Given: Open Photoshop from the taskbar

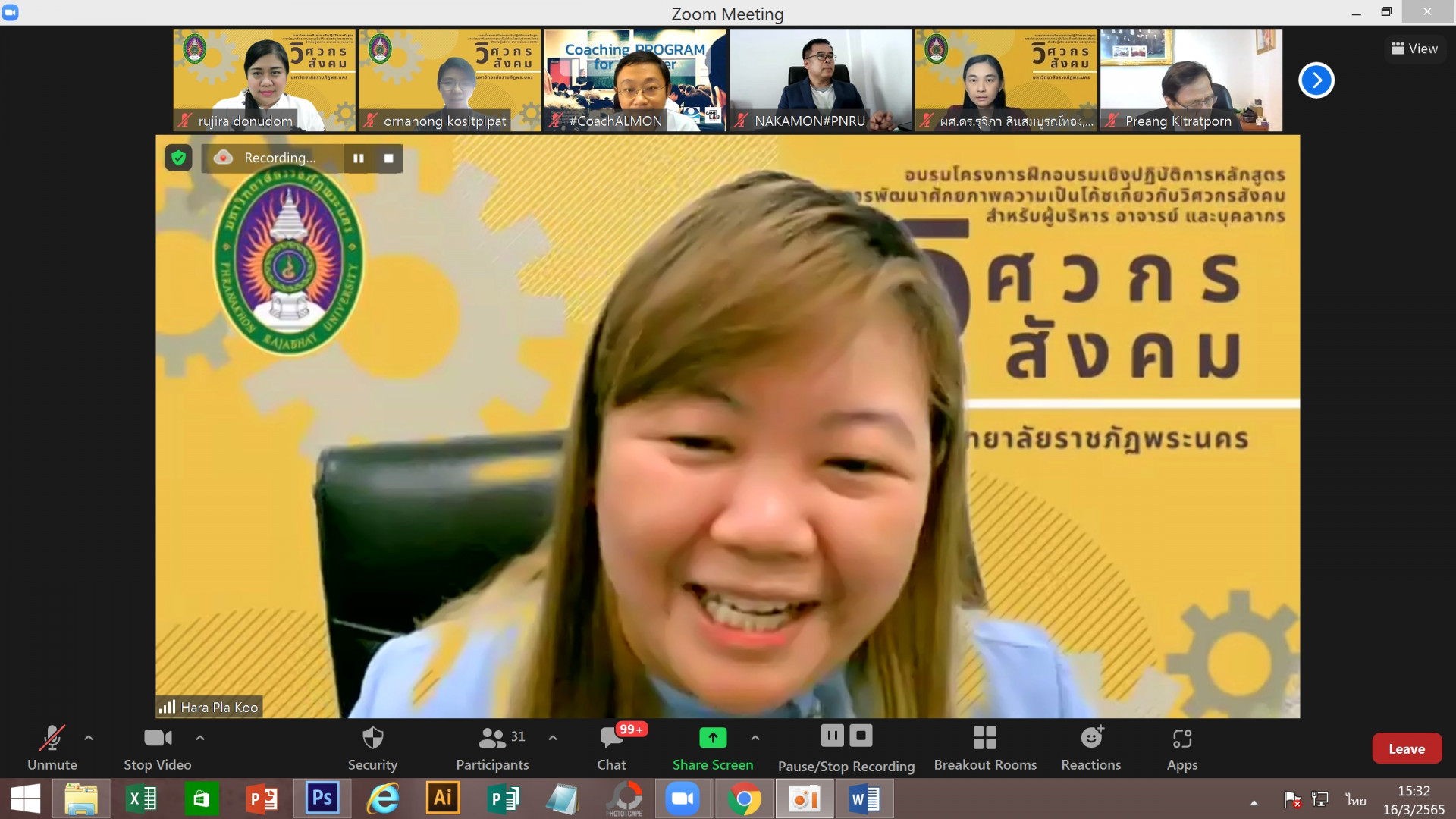Looking at the screenshot, I should 322,799.
